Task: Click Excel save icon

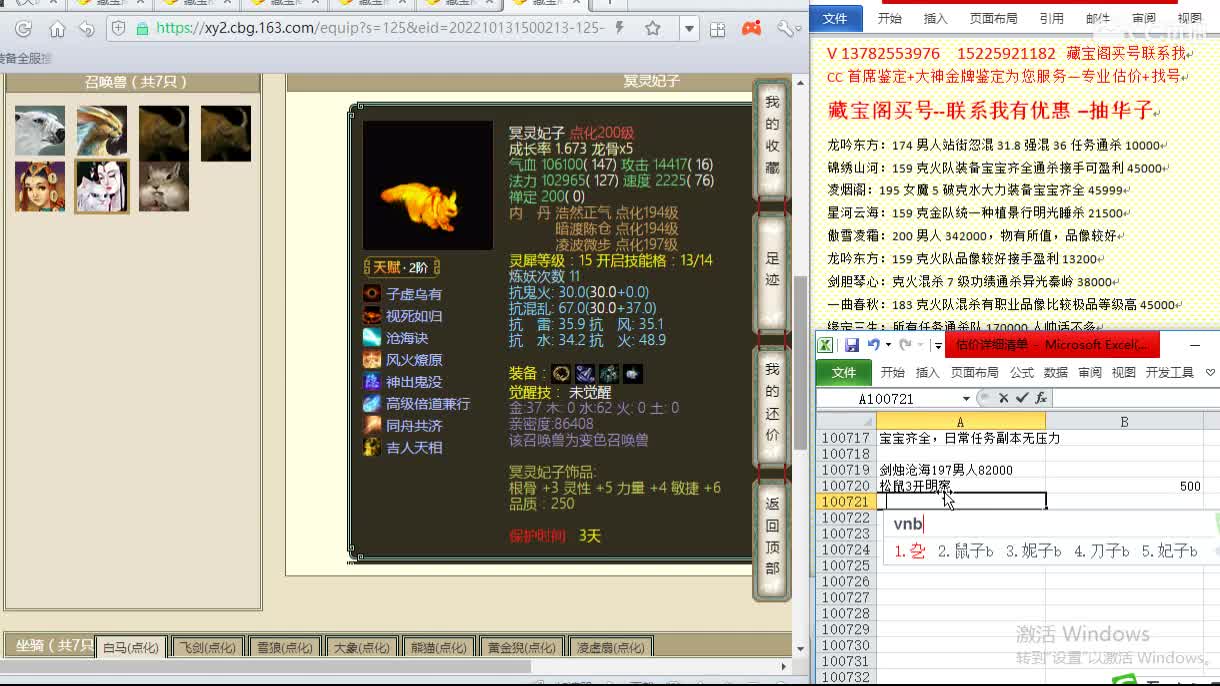Action: 852,345
